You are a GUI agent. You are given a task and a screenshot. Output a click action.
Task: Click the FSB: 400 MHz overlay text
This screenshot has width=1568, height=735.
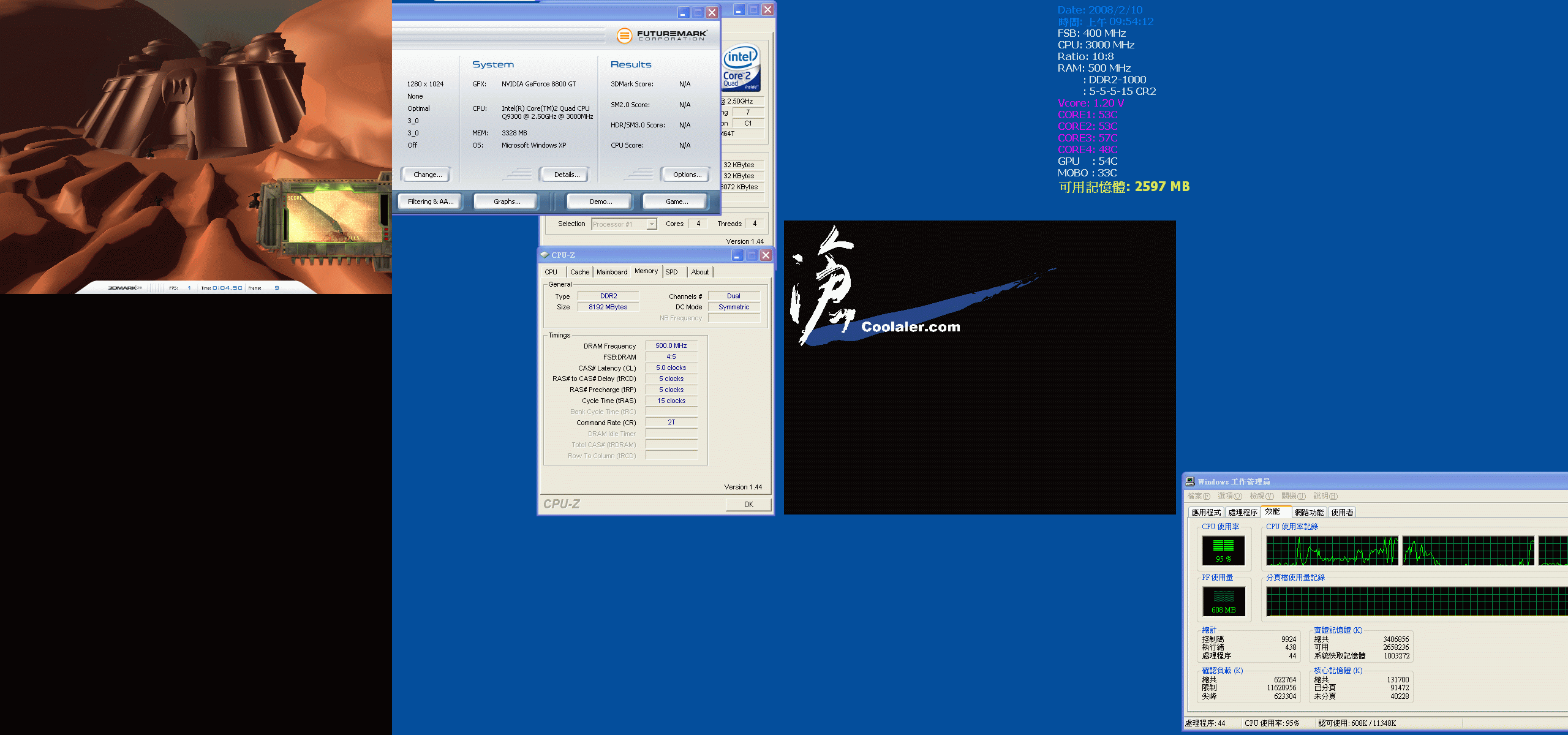[x=1091, y=33]
